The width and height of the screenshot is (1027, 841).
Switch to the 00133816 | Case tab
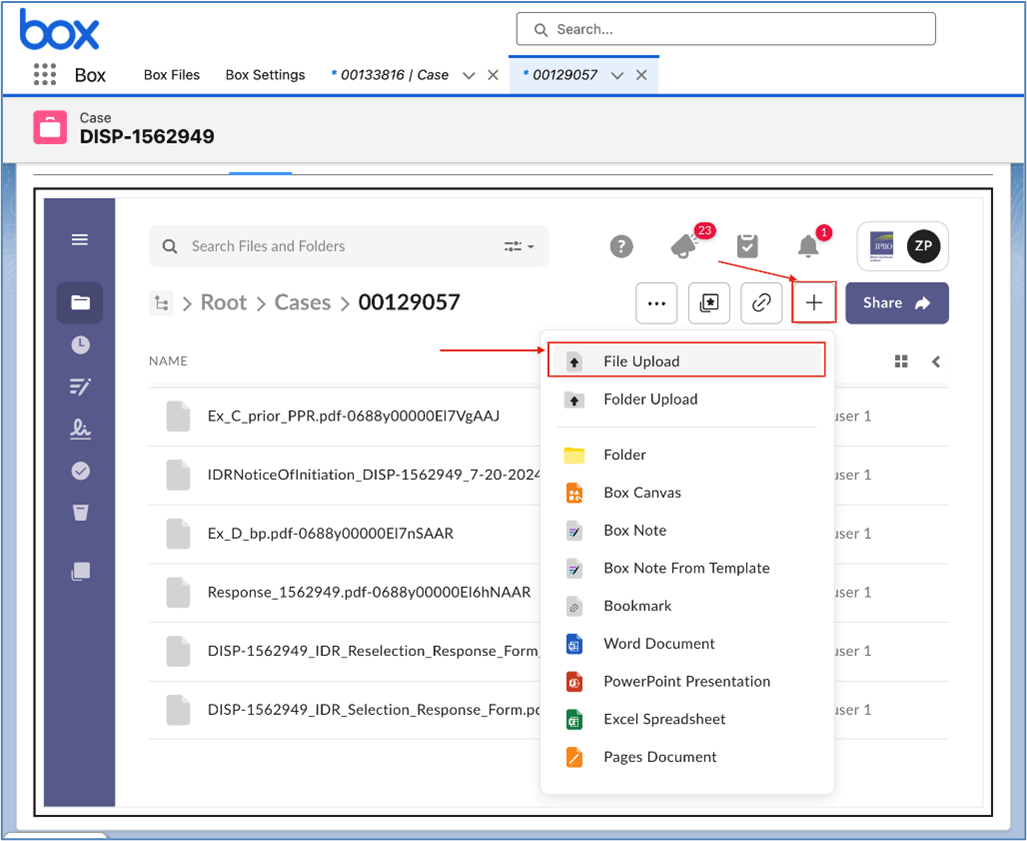391,75
